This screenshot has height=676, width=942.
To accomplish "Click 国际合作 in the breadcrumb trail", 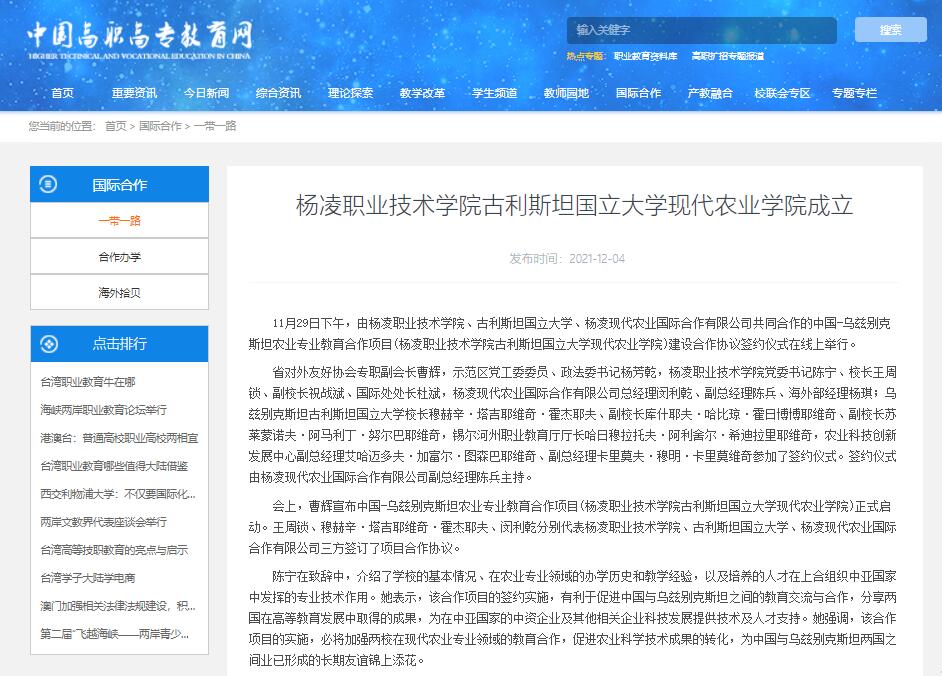I will [160, 126].
